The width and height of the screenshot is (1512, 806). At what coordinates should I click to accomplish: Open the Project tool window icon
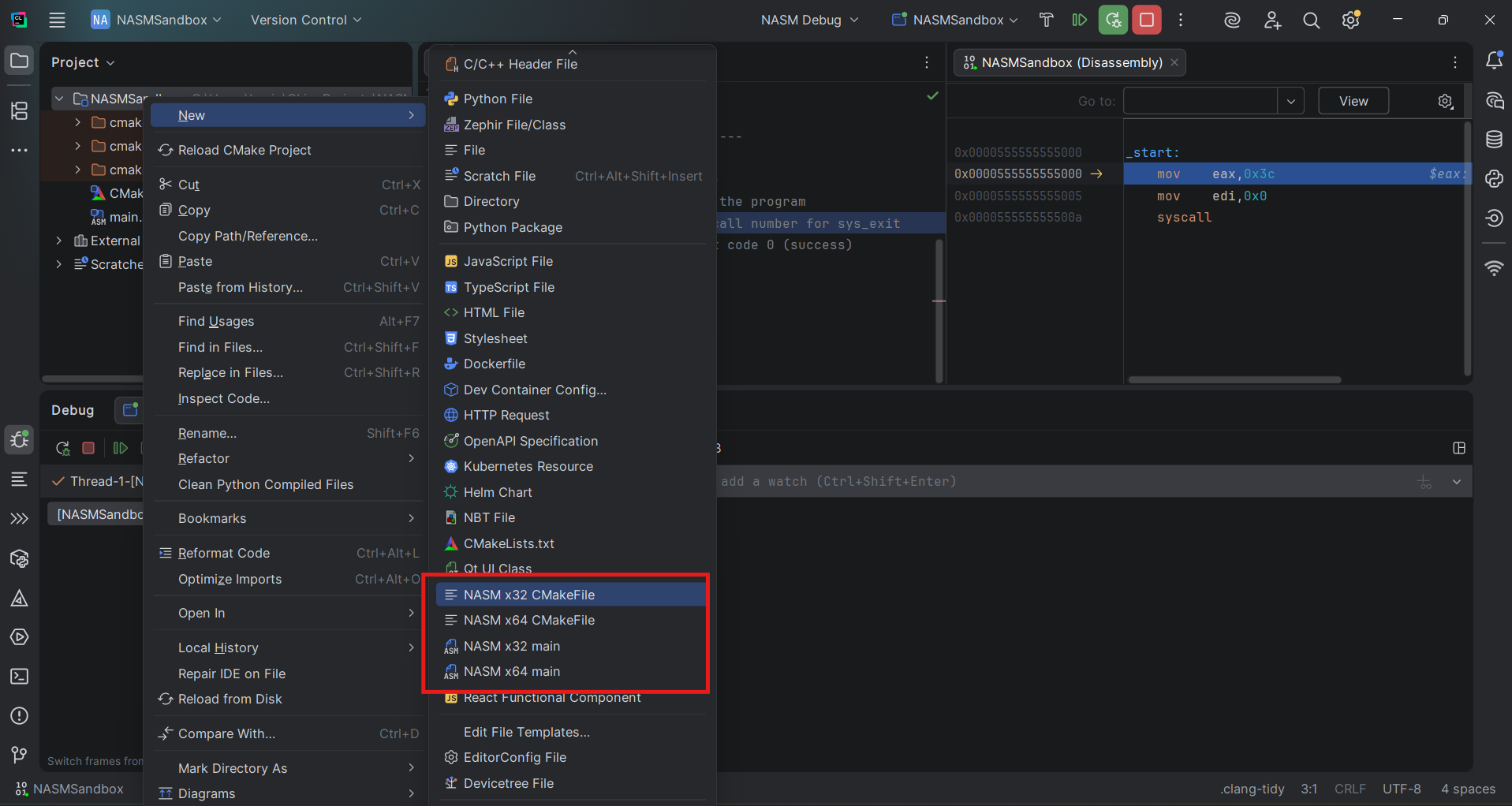click(x=19, y=61)
